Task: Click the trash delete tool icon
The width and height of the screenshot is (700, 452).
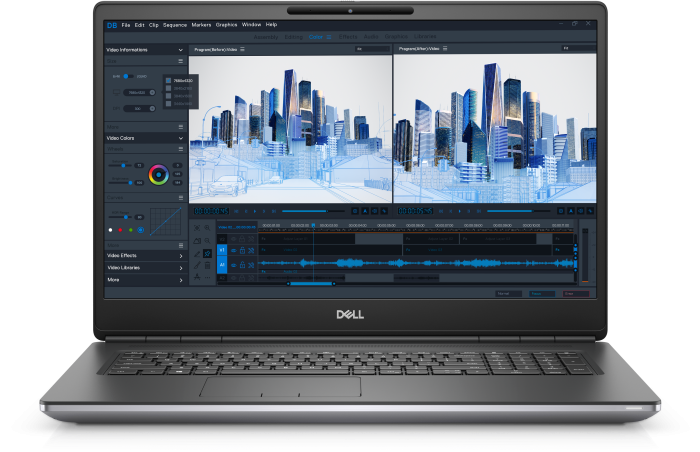Action: pos(208,266)
